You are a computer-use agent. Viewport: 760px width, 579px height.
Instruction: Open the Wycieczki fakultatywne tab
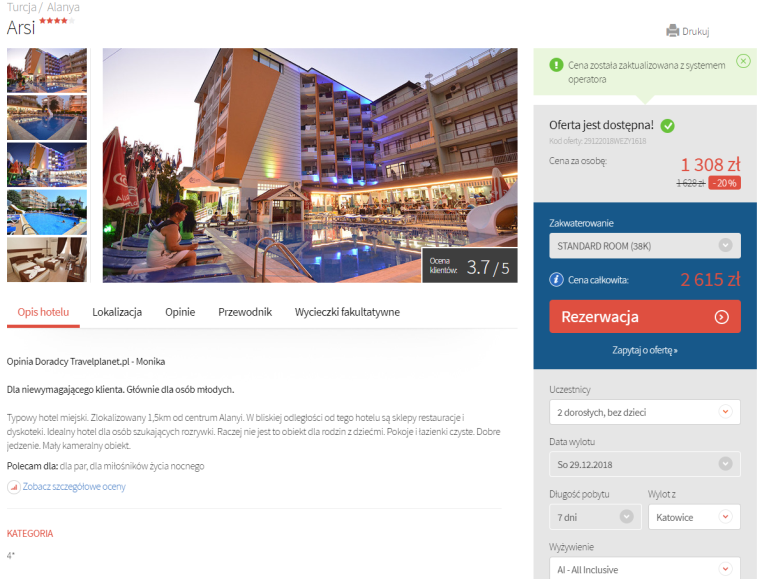point(347,312)
